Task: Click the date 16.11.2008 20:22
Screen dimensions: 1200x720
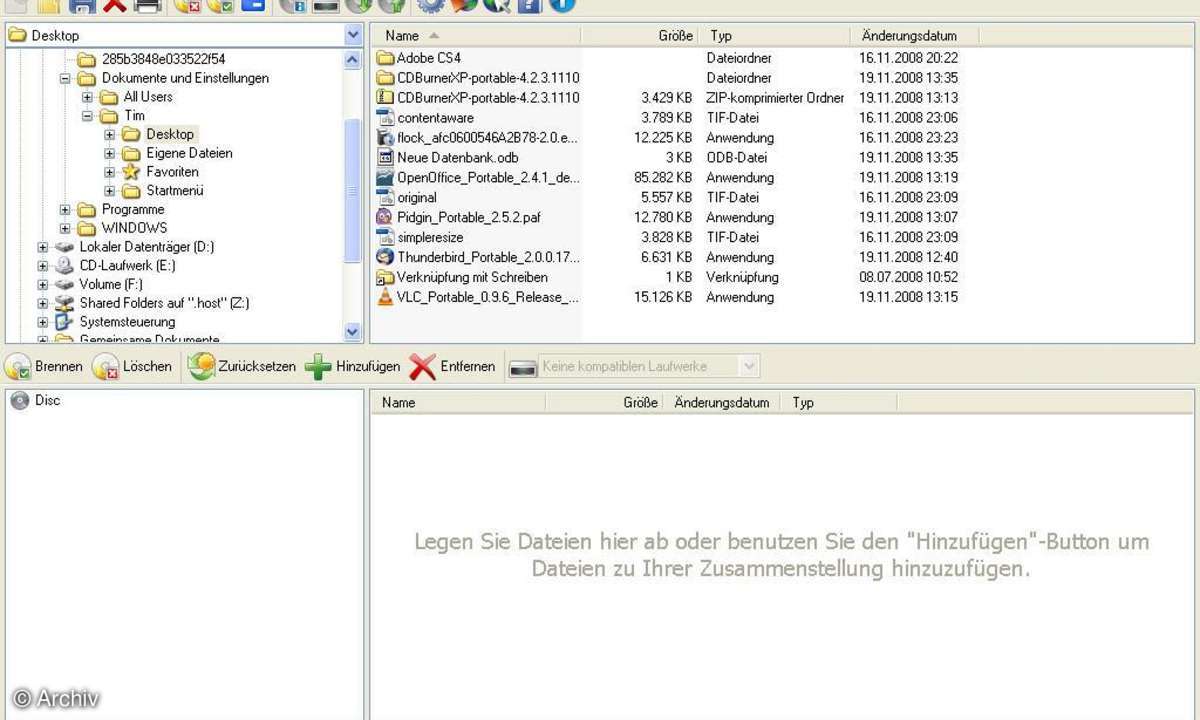Action: [908, 58]
